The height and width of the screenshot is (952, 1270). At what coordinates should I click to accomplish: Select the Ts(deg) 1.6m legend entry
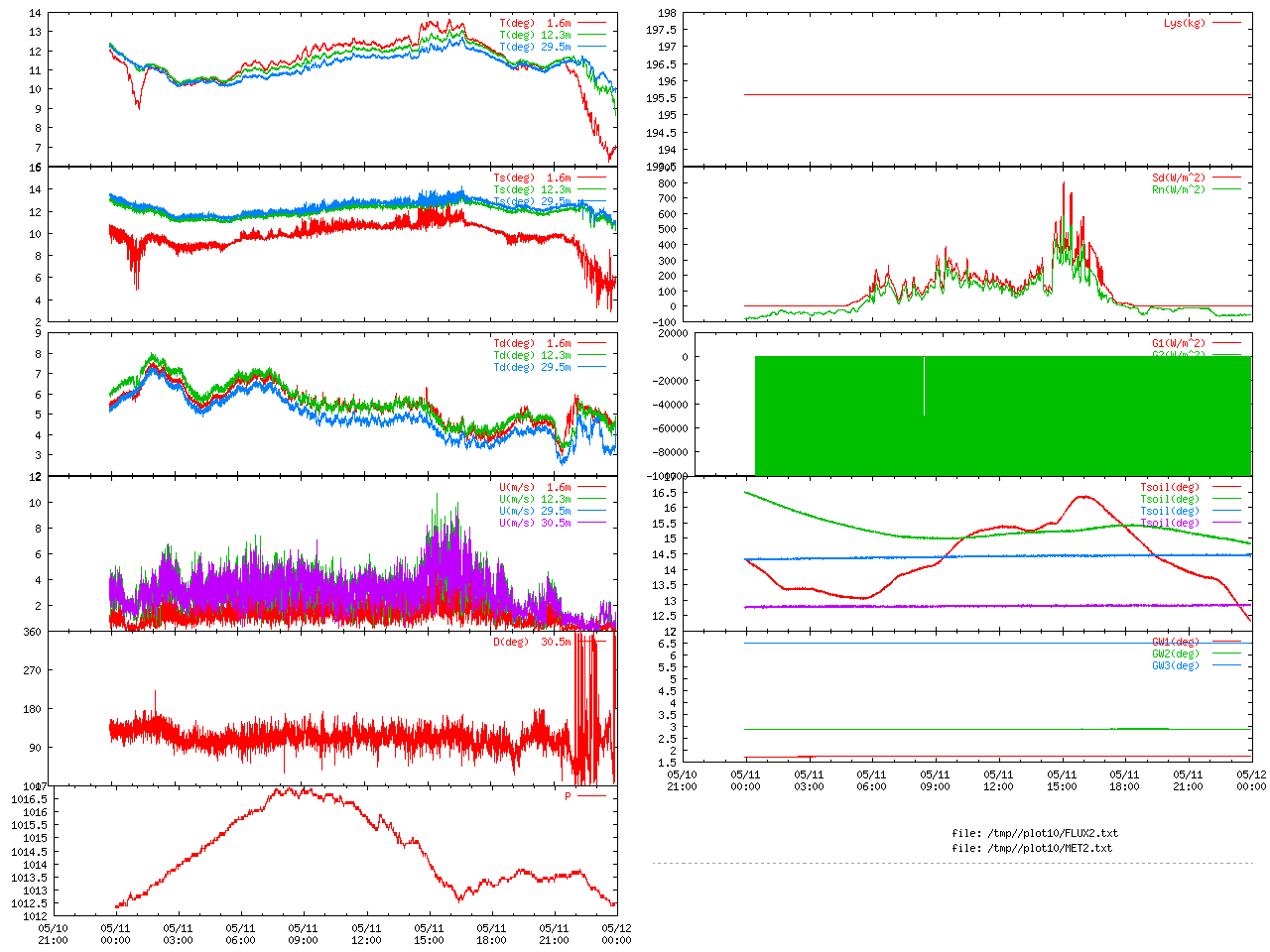tap(532, 178)
